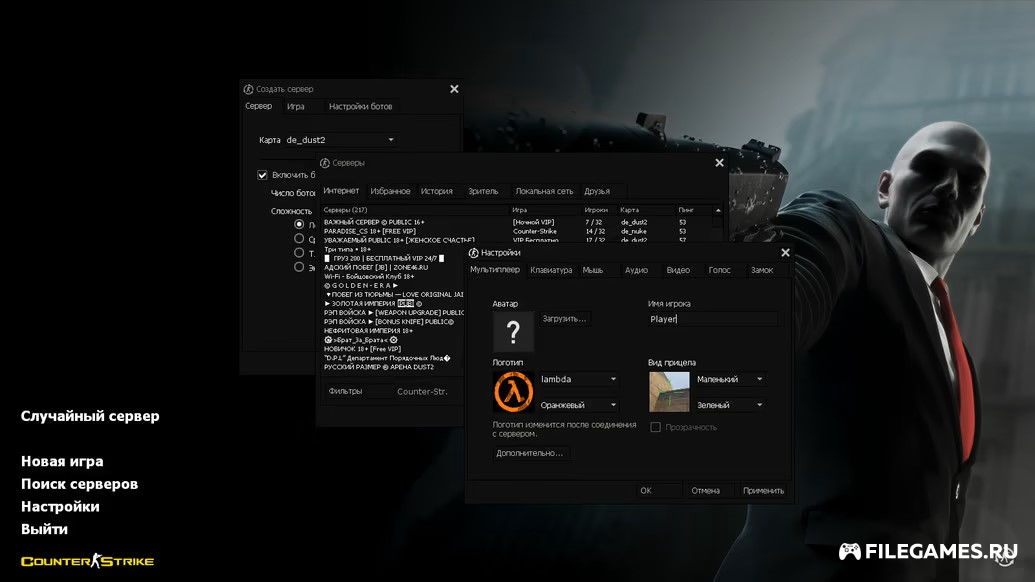This screenshot has height=582, width=1035.
Task: Select the НОВИЧОК 18+ [Free VIP] server row
Action: (x=393, y=348)
